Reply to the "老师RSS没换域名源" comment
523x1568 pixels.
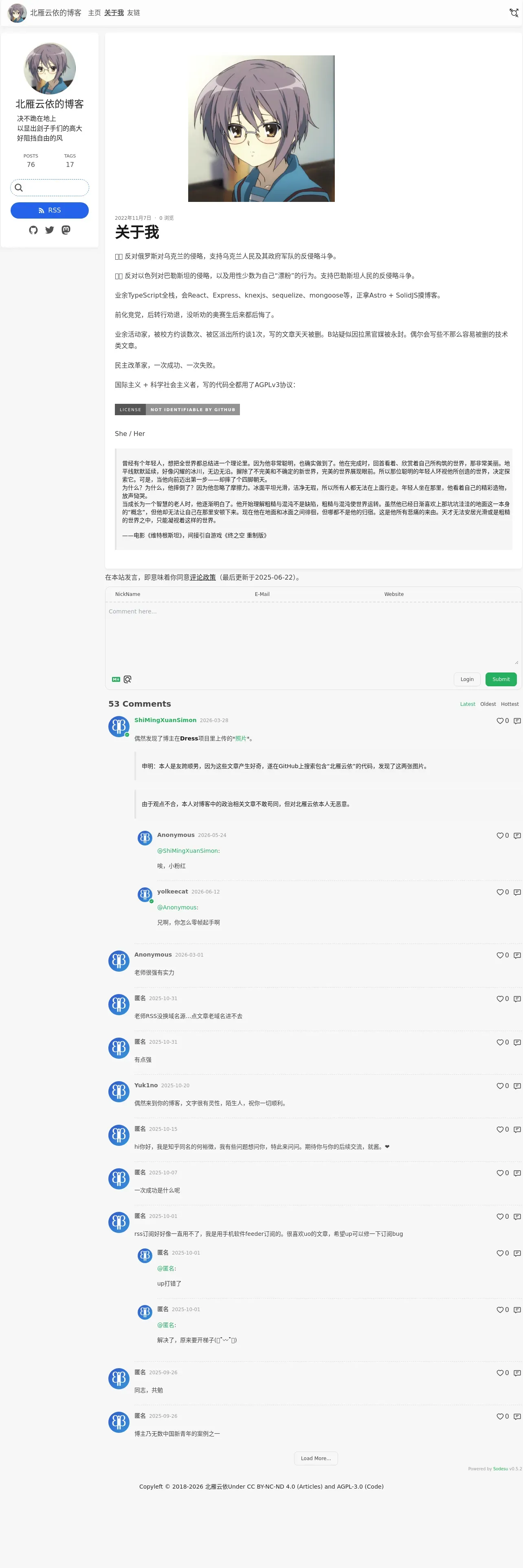[x=517, y=999]
